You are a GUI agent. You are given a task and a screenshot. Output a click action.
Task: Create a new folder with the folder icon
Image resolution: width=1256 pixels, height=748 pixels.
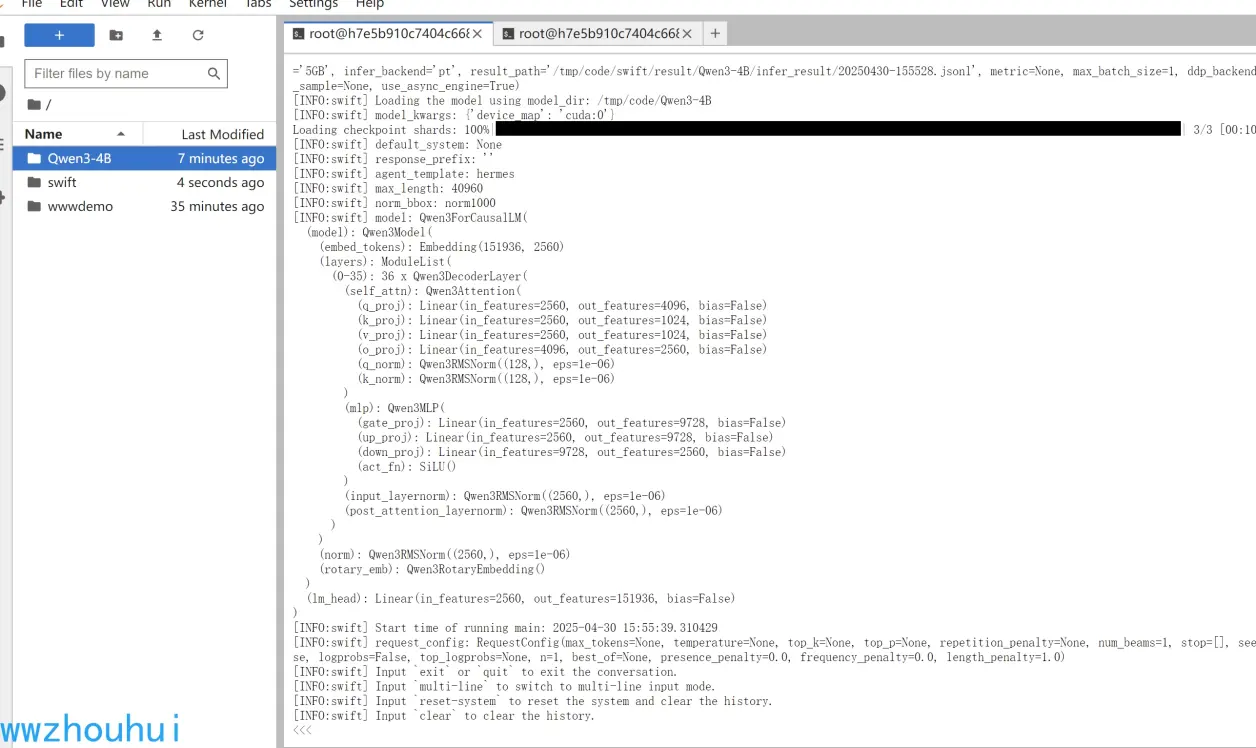[116, 35]
